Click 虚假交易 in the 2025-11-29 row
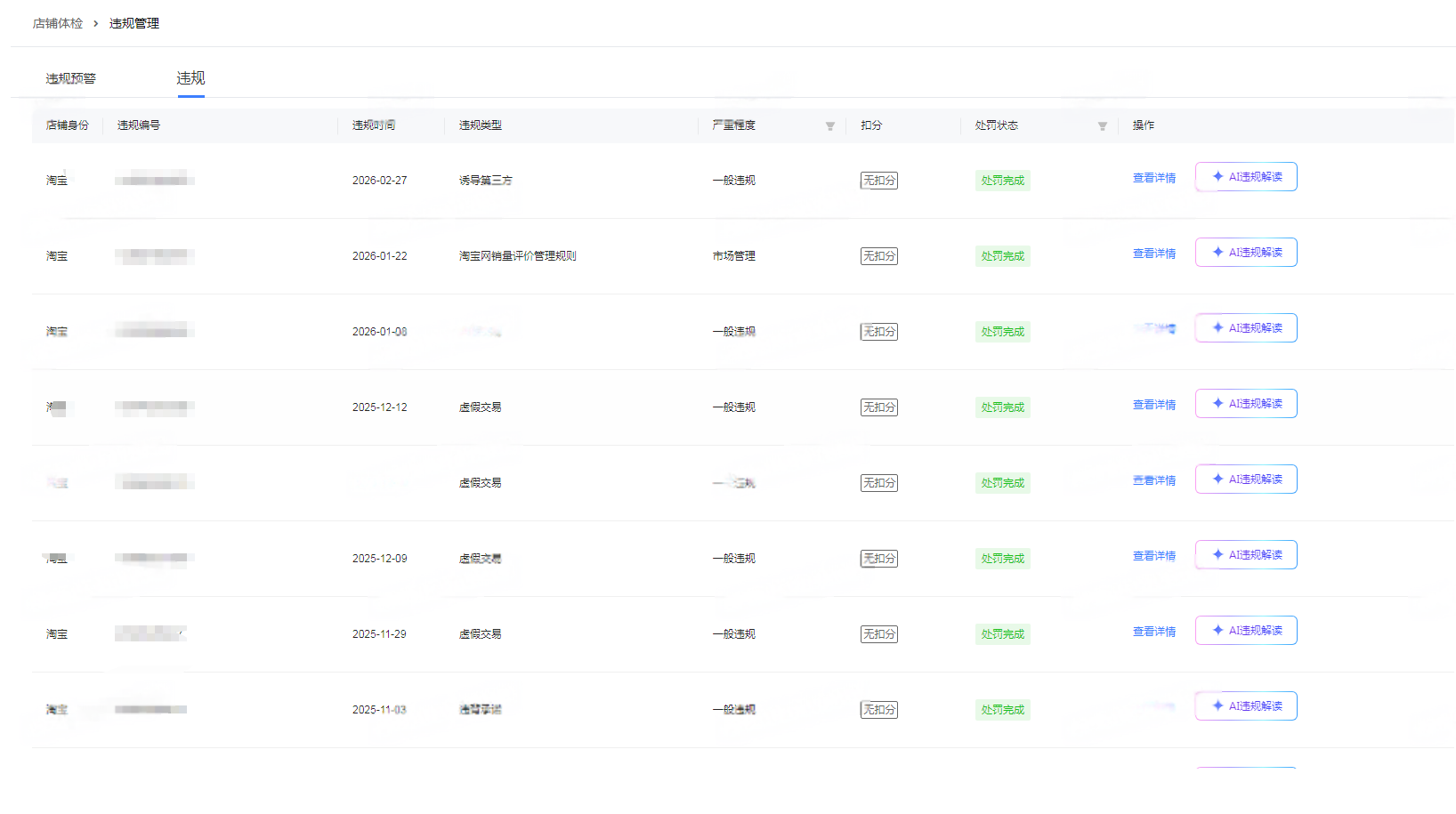Screen dimensions: 1456x814 click(481, 634)
